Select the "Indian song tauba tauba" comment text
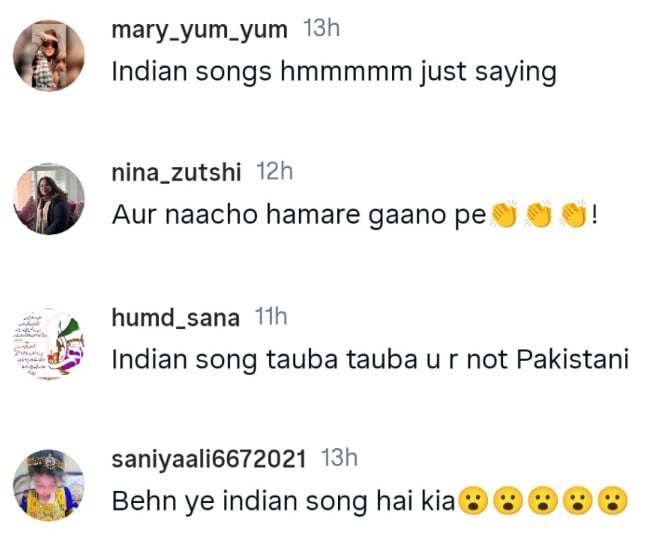 [x=369, y=359]
